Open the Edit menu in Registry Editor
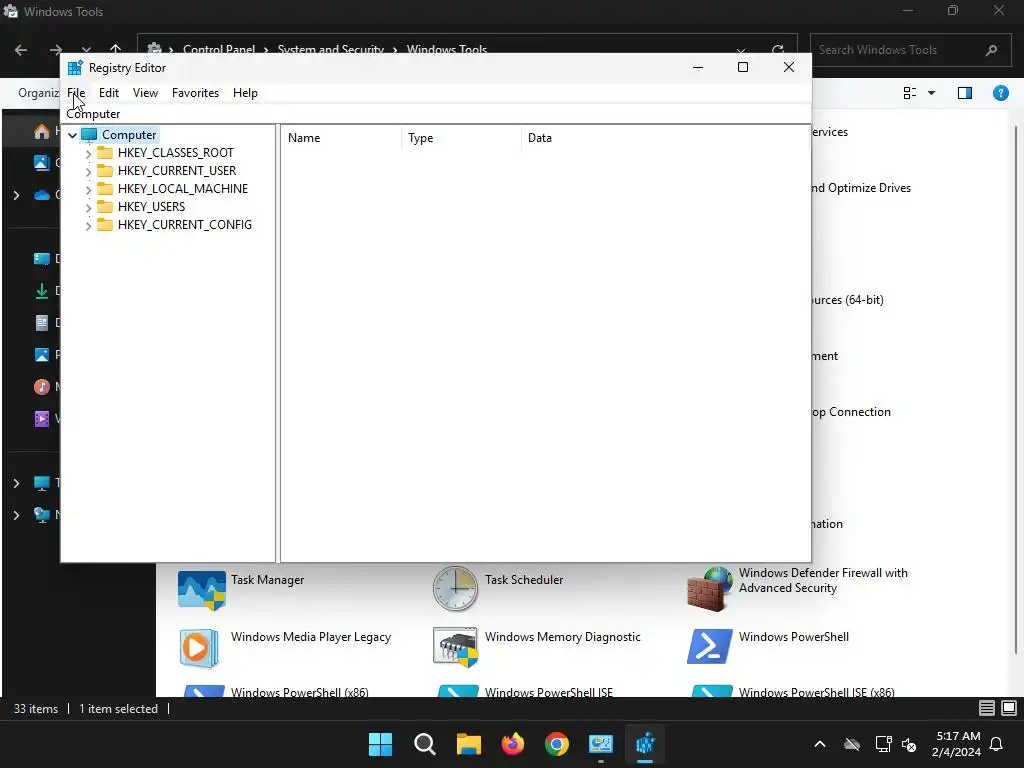Screen dimensions: 1024x768 (108, 93)
